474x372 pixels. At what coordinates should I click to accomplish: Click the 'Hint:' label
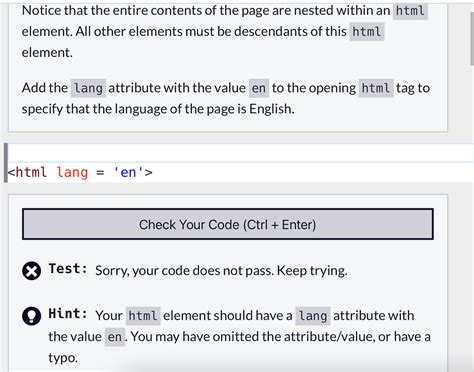(68, 314)
